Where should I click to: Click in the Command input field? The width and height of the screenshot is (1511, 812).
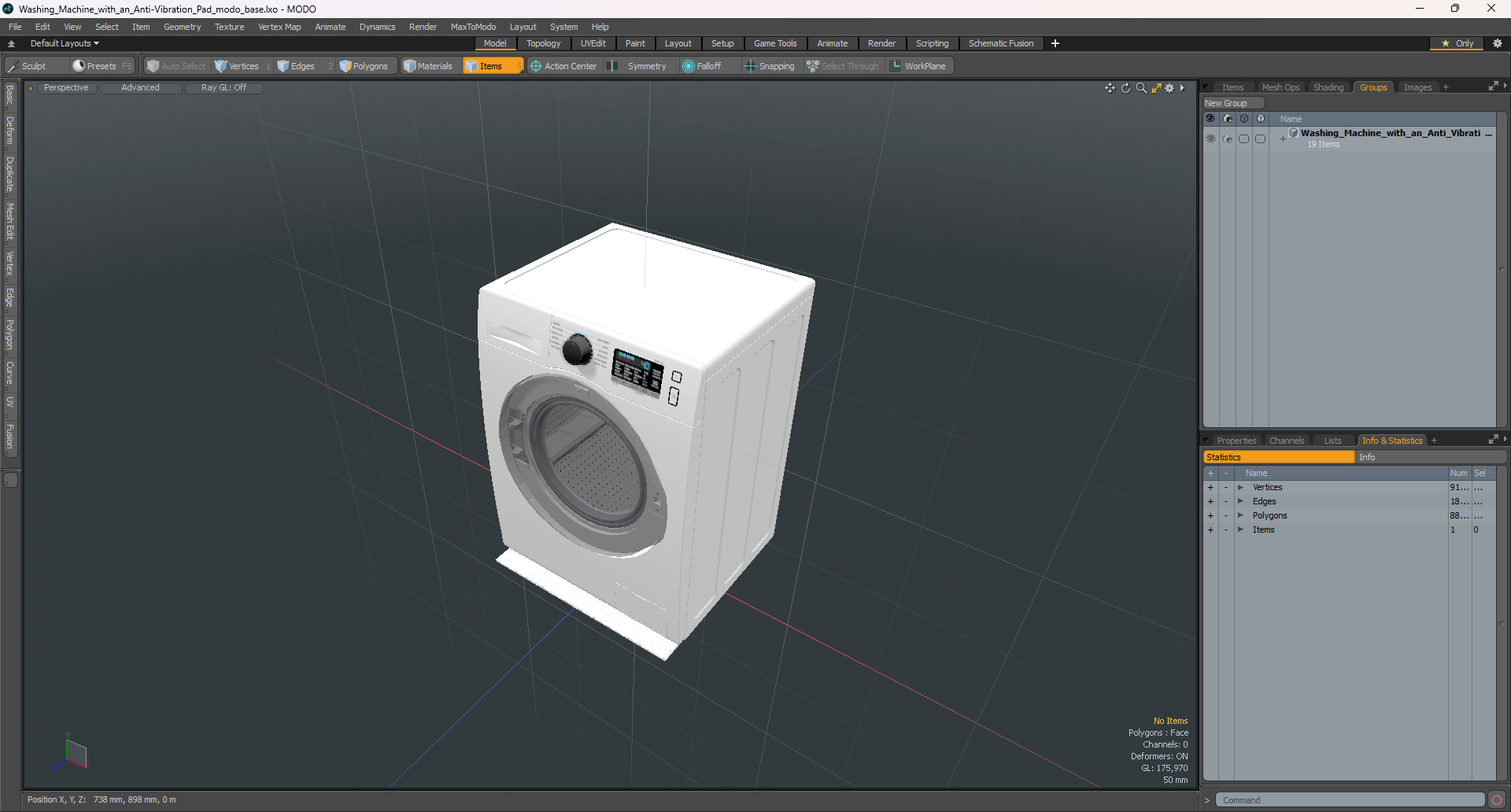(x=1350, y=800)
